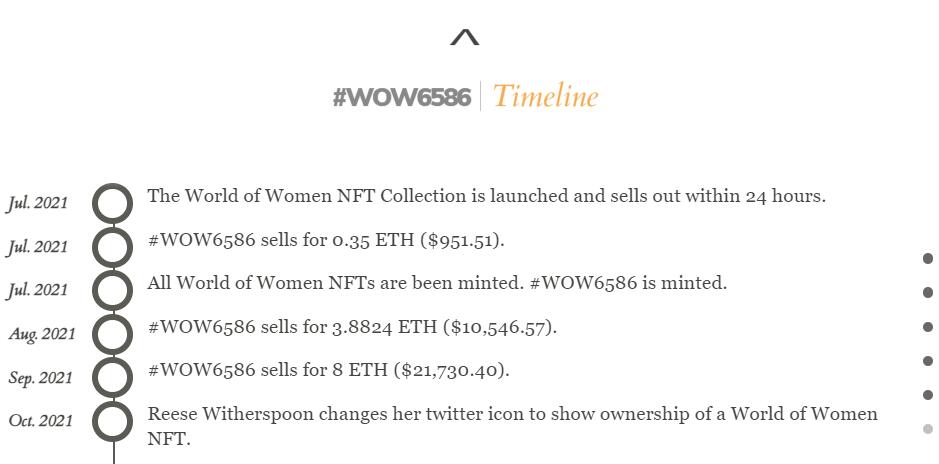The width and height of the screenshot is (939, 464).
Task: Select the Oct. 2021 timeline circle
Action: click(113, 421)
